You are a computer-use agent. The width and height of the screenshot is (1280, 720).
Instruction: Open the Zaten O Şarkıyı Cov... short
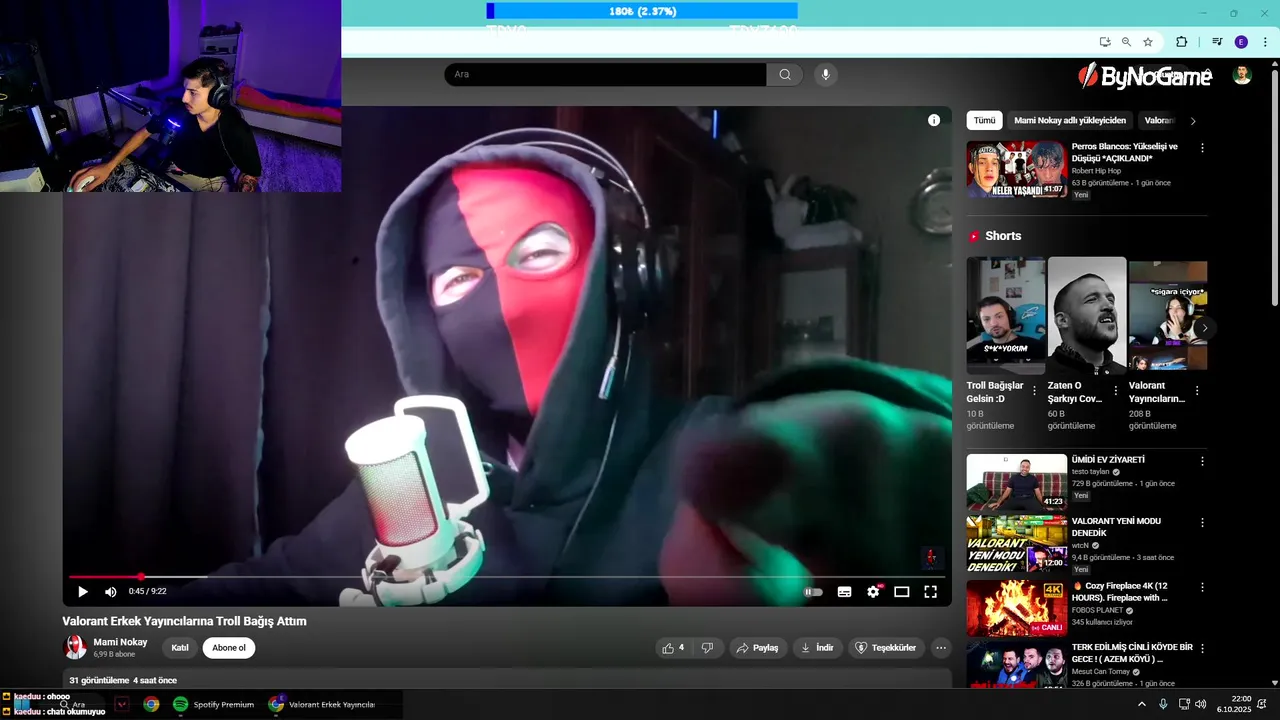(x=1087, y=316)
